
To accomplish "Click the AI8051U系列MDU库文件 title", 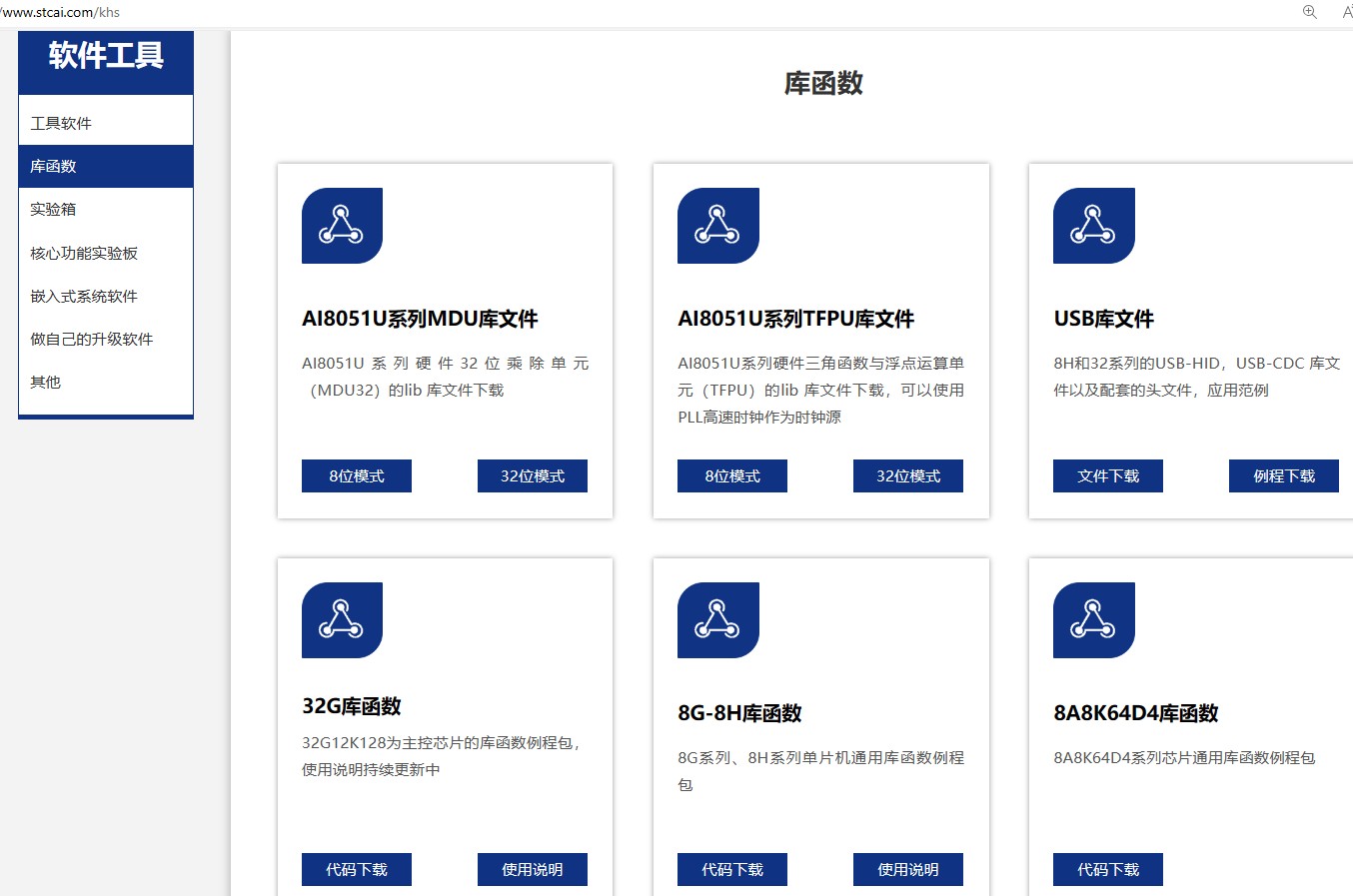I will tap(420, 319).
